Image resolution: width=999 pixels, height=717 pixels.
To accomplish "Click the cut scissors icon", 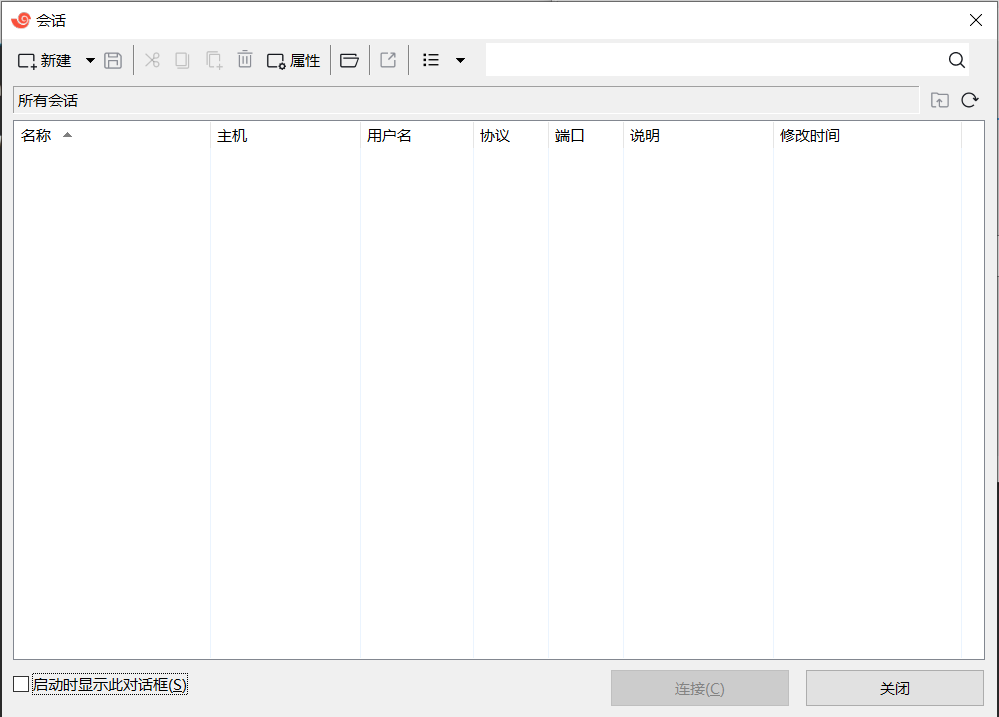I will 152,61.
